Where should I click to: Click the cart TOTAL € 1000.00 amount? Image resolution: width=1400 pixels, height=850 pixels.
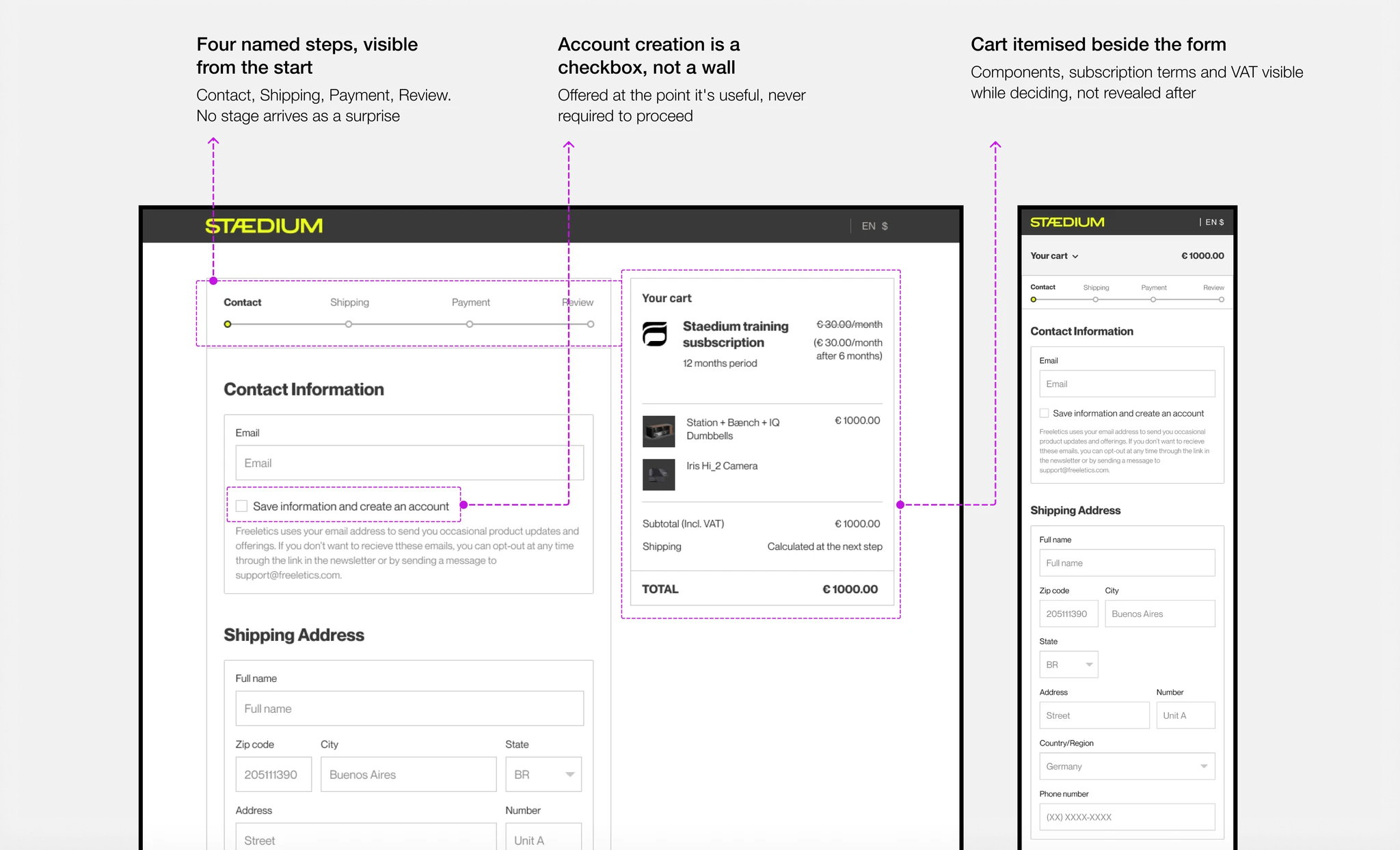[x=850, y=589]
